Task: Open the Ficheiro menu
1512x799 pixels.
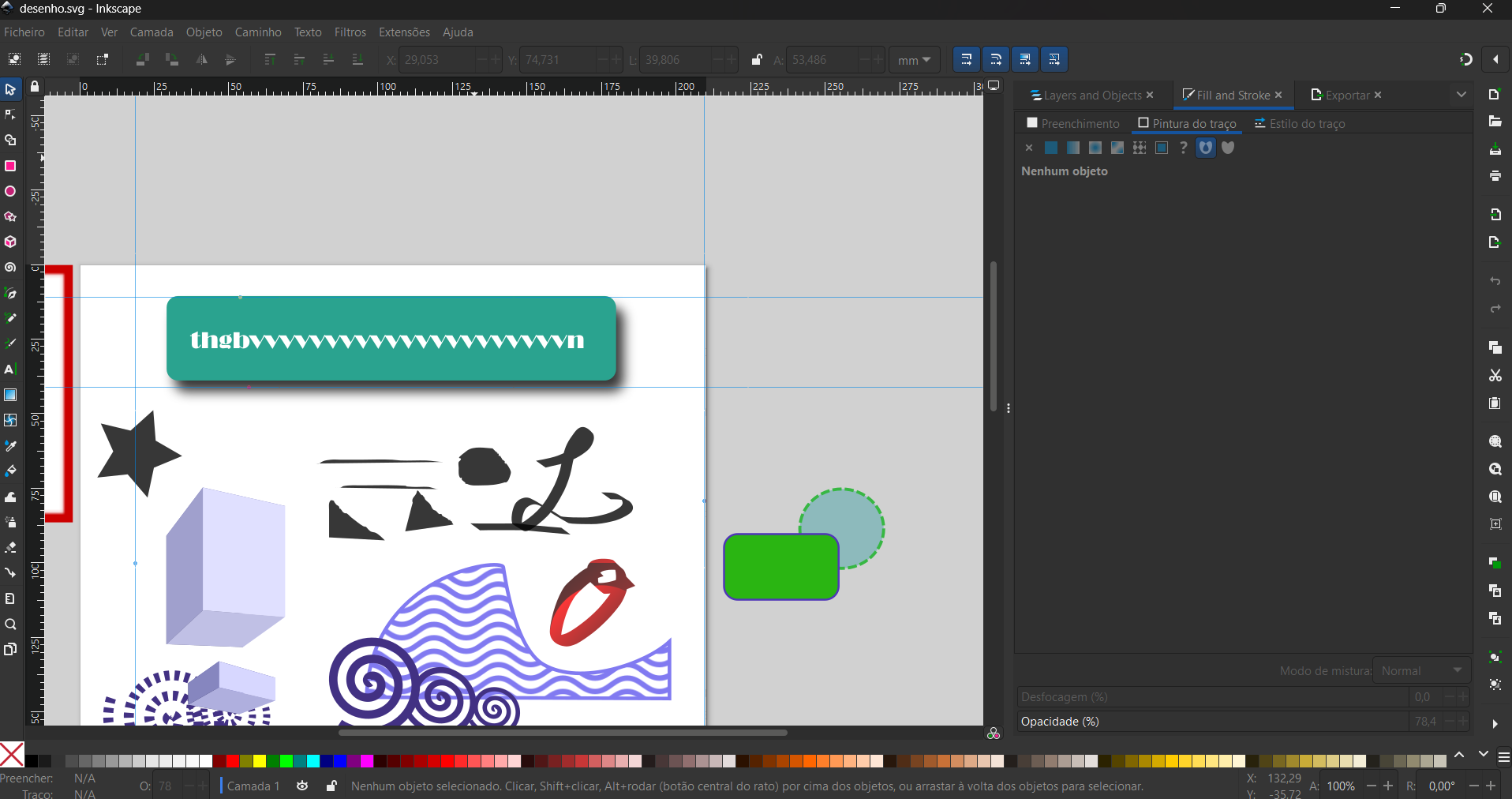Action: click(24, 32)
